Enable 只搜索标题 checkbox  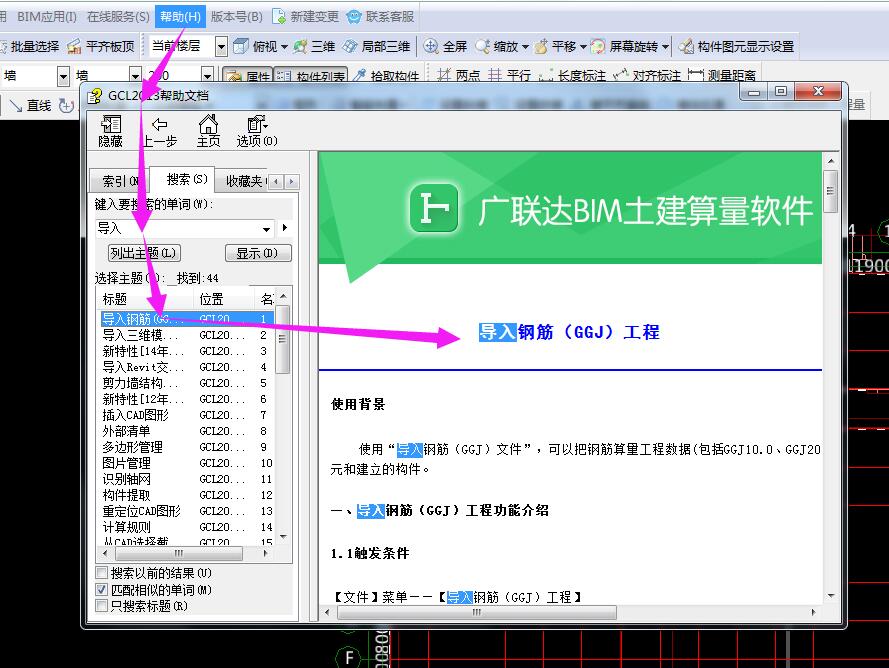pos(101,606)
